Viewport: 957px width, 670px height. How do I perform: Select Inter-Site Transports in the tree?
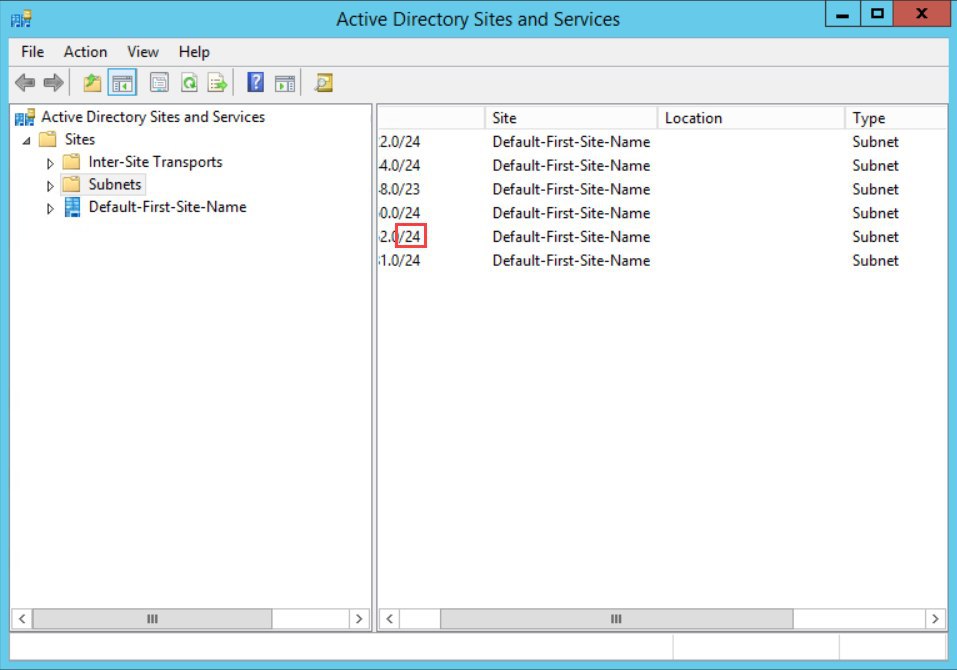pos(155,162)
